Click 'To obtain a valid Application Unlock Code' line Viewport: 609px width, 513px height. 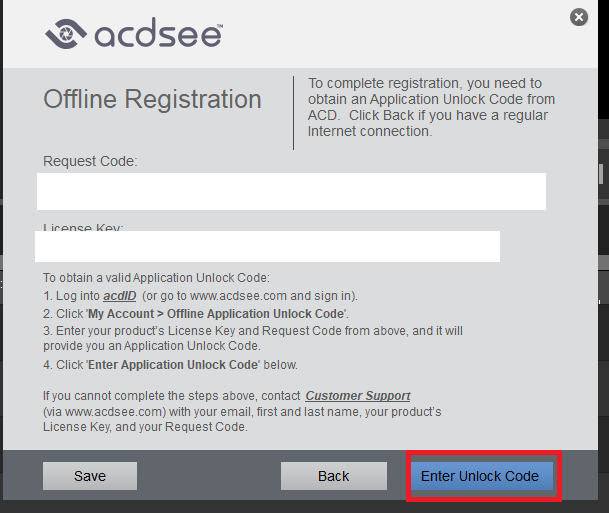pos(156,278)
